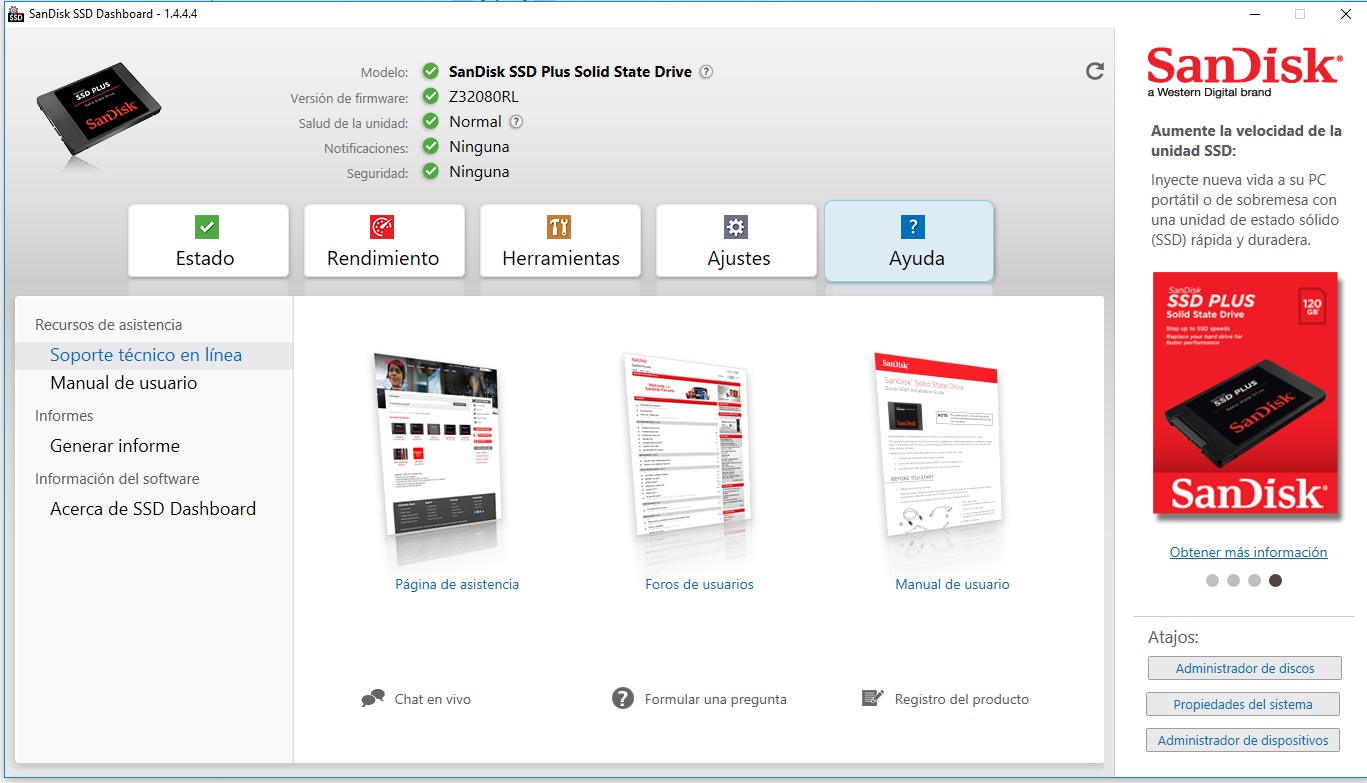Viewport: 1367px width, 783px height.
Task: Open the Estado tab
Action: pyautogui.click(x=208, y=241)
